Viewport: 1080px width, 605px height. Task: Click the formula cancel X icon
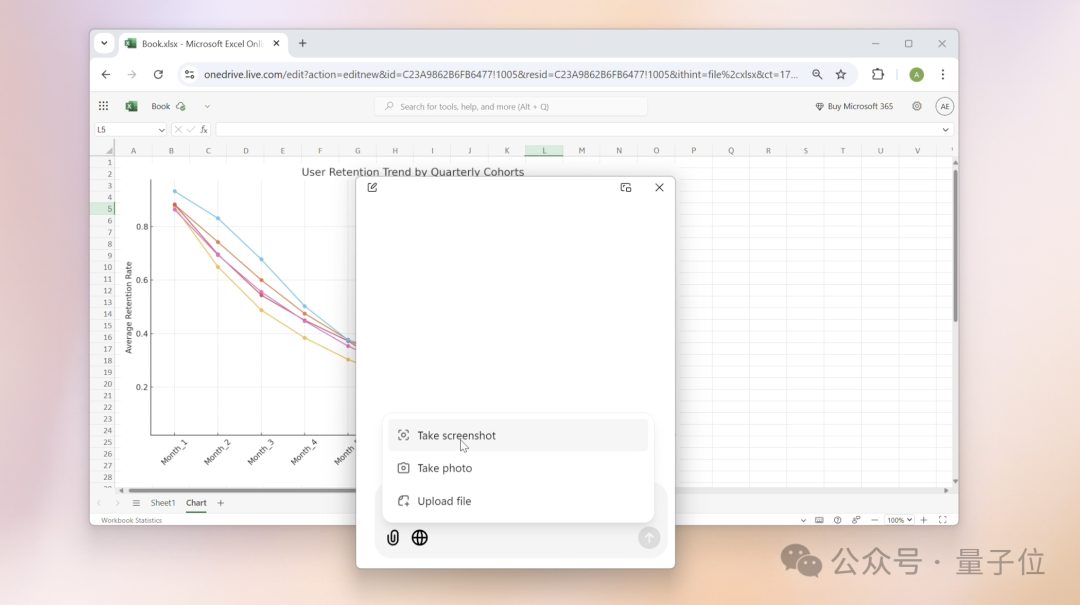[178, 130]
